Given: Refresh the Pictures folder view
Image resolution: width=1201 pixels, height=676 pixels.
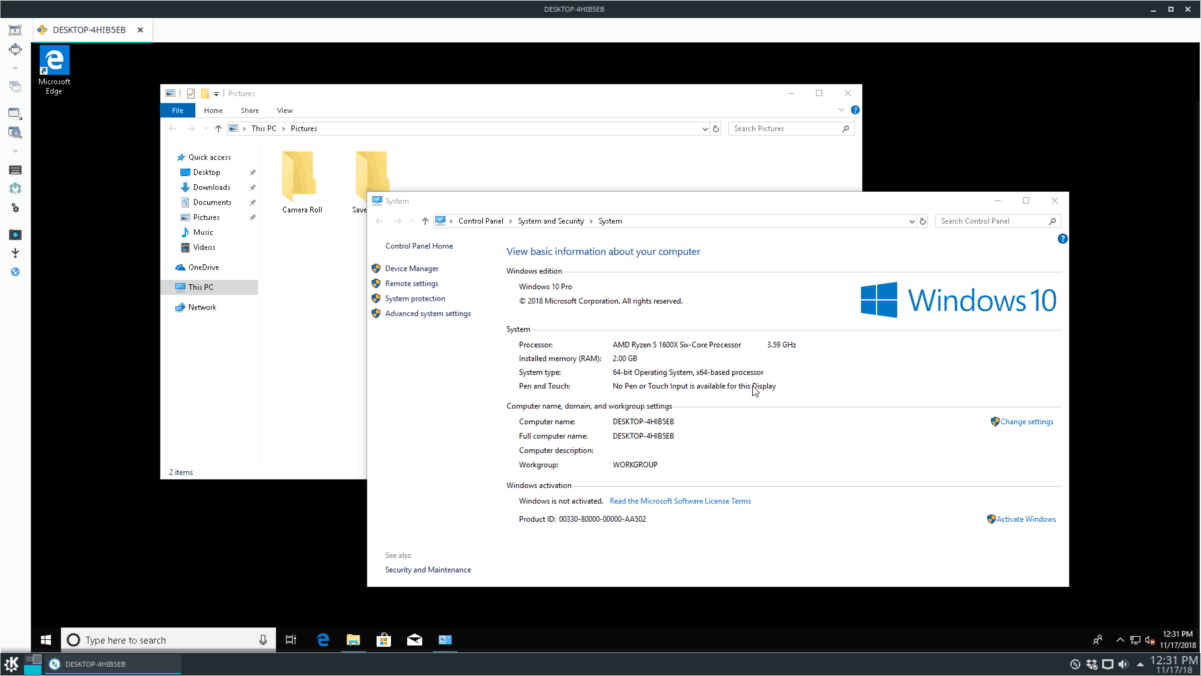Looking at the screenshot, I should tap(716, 129).
